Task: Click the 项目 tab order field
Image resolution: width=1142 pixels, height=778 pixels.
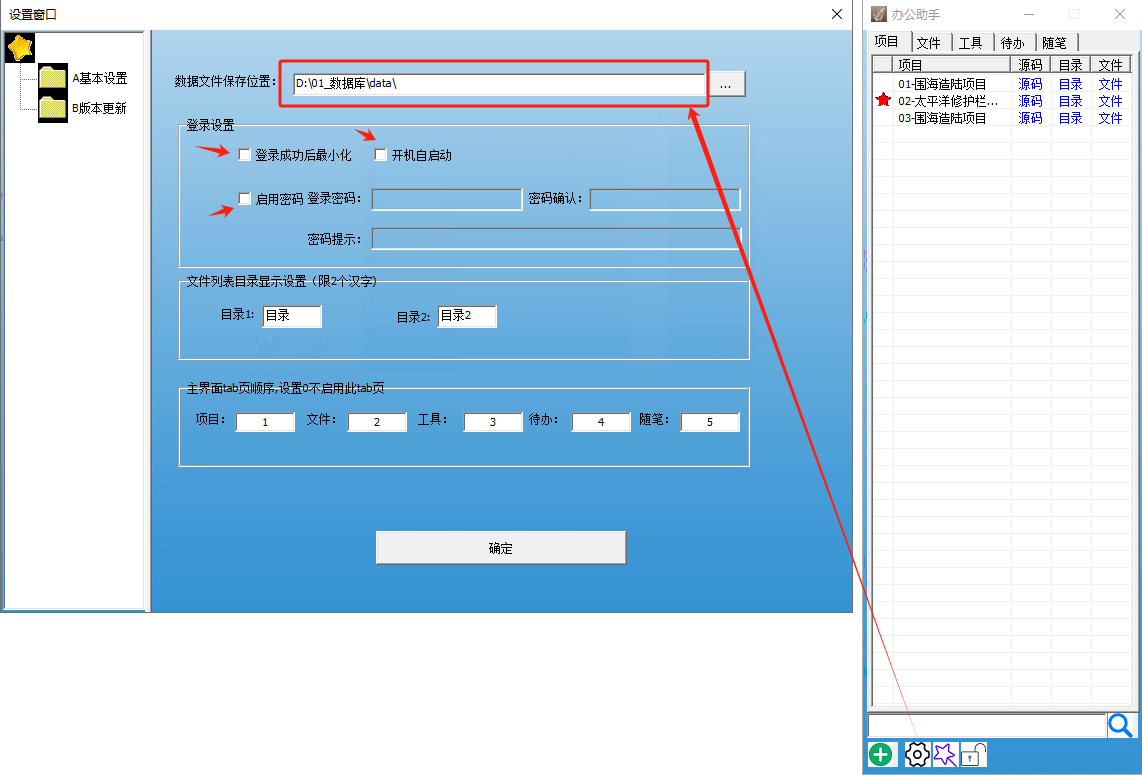Action: tap(265, 422)
